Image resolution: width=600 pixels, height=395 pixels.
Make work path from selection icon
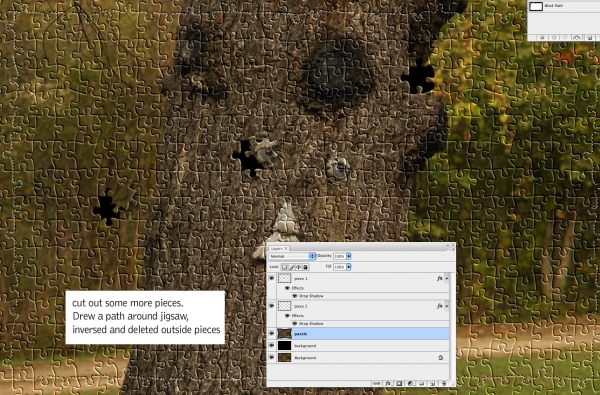[577, 38]
